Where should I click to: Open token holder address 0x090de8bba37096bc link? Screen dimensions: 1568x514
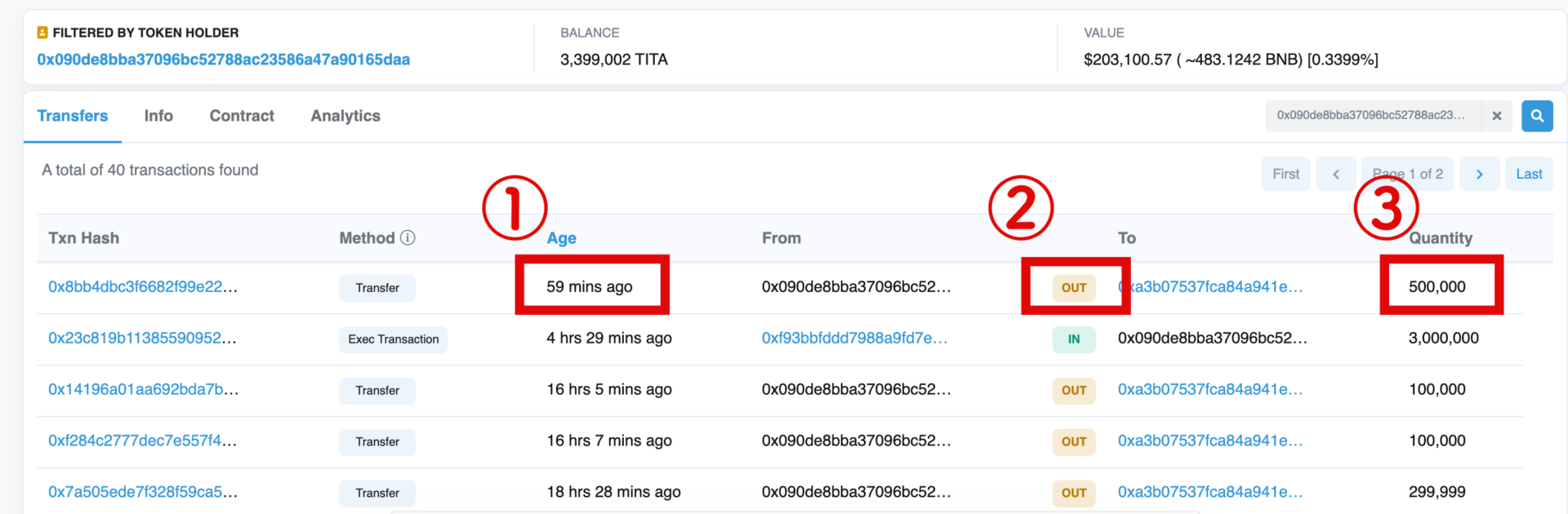coord(224,60)
